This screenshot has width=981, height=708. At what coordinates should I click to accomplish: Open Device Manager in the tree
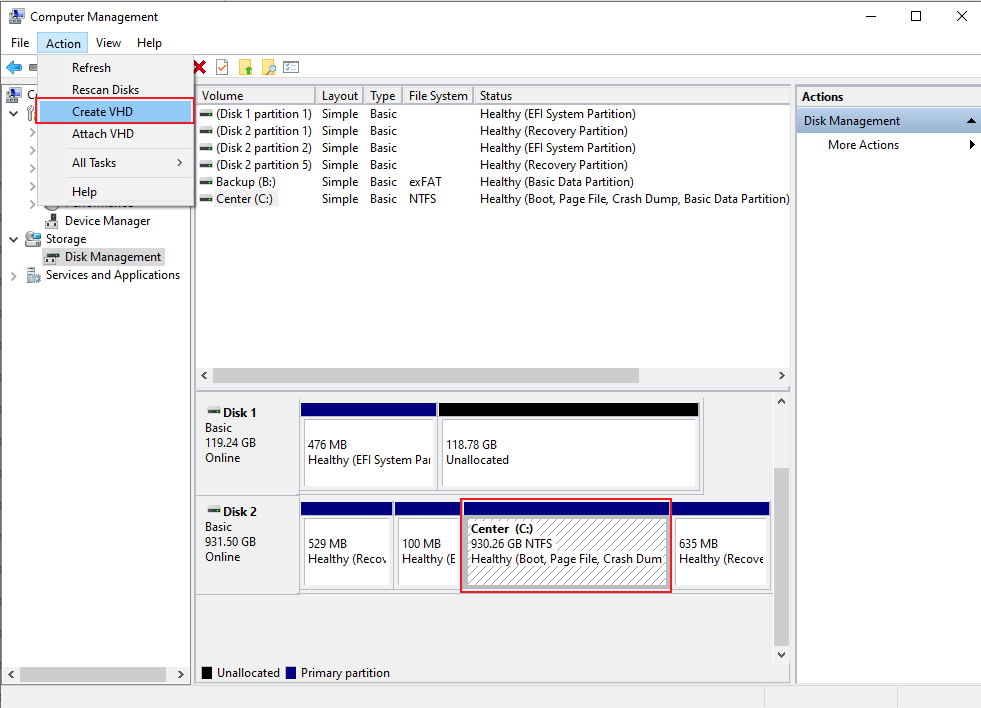[x=107, y=221]
